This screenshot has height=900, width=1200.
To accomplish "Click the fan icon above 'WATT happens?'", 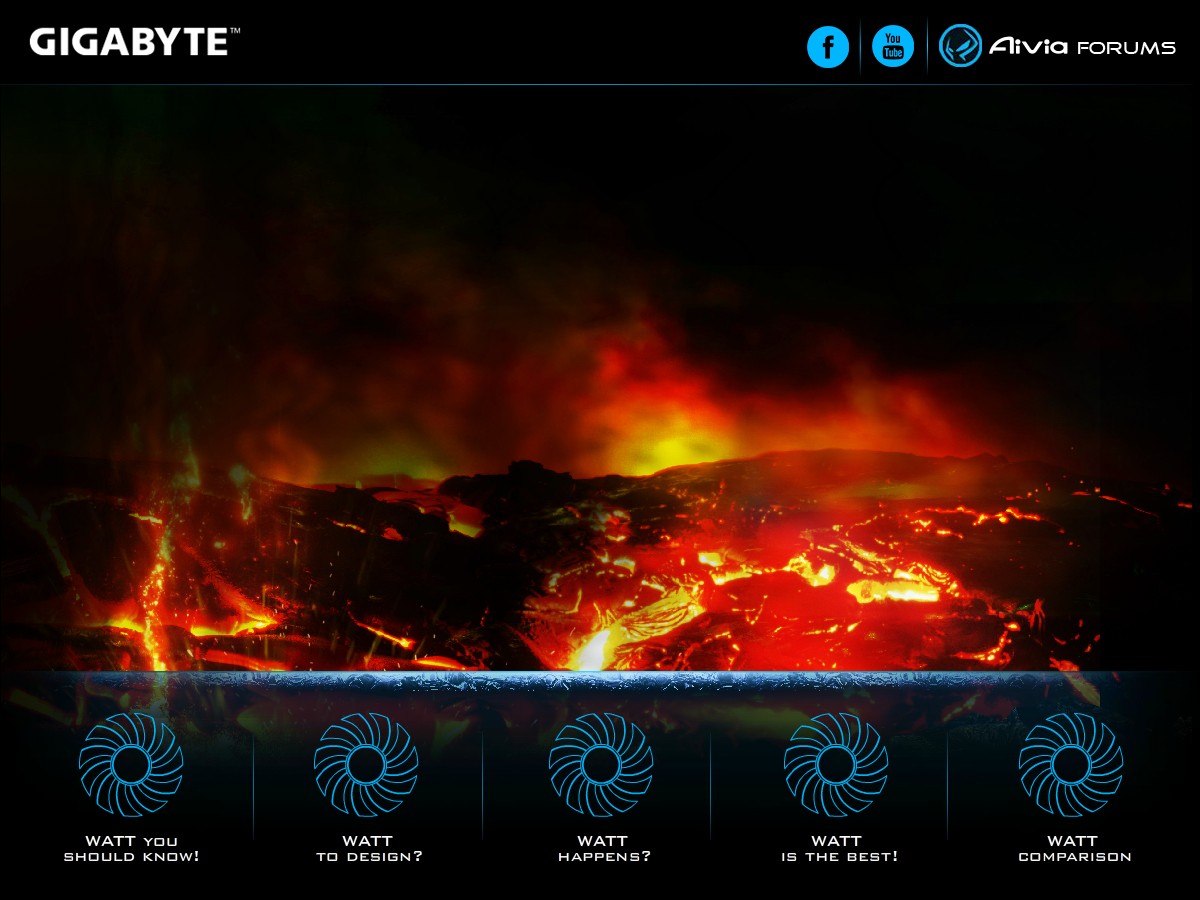I will coord(601,765).
